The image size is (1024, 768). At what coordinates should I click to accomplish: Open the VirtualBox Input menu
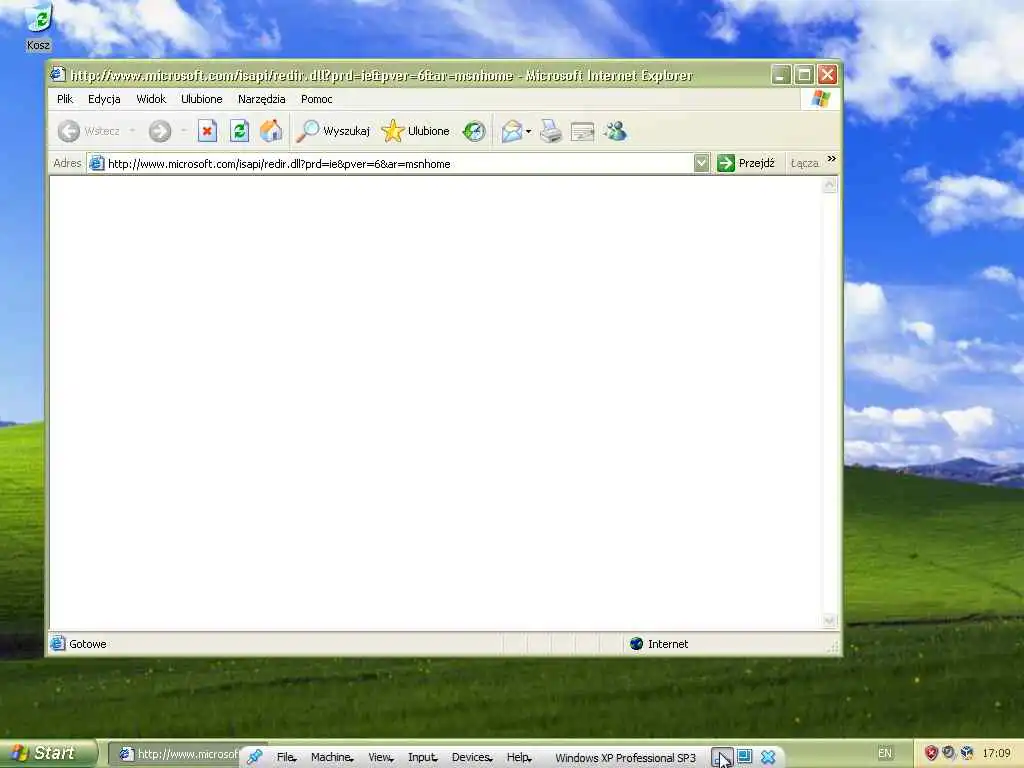(422, 758)
